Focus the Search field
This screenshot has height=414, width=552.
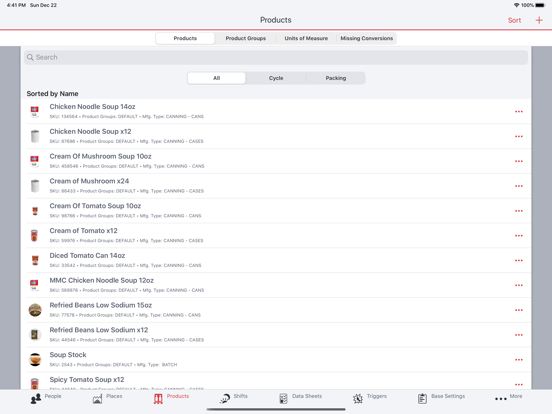(x=276, y=57)
